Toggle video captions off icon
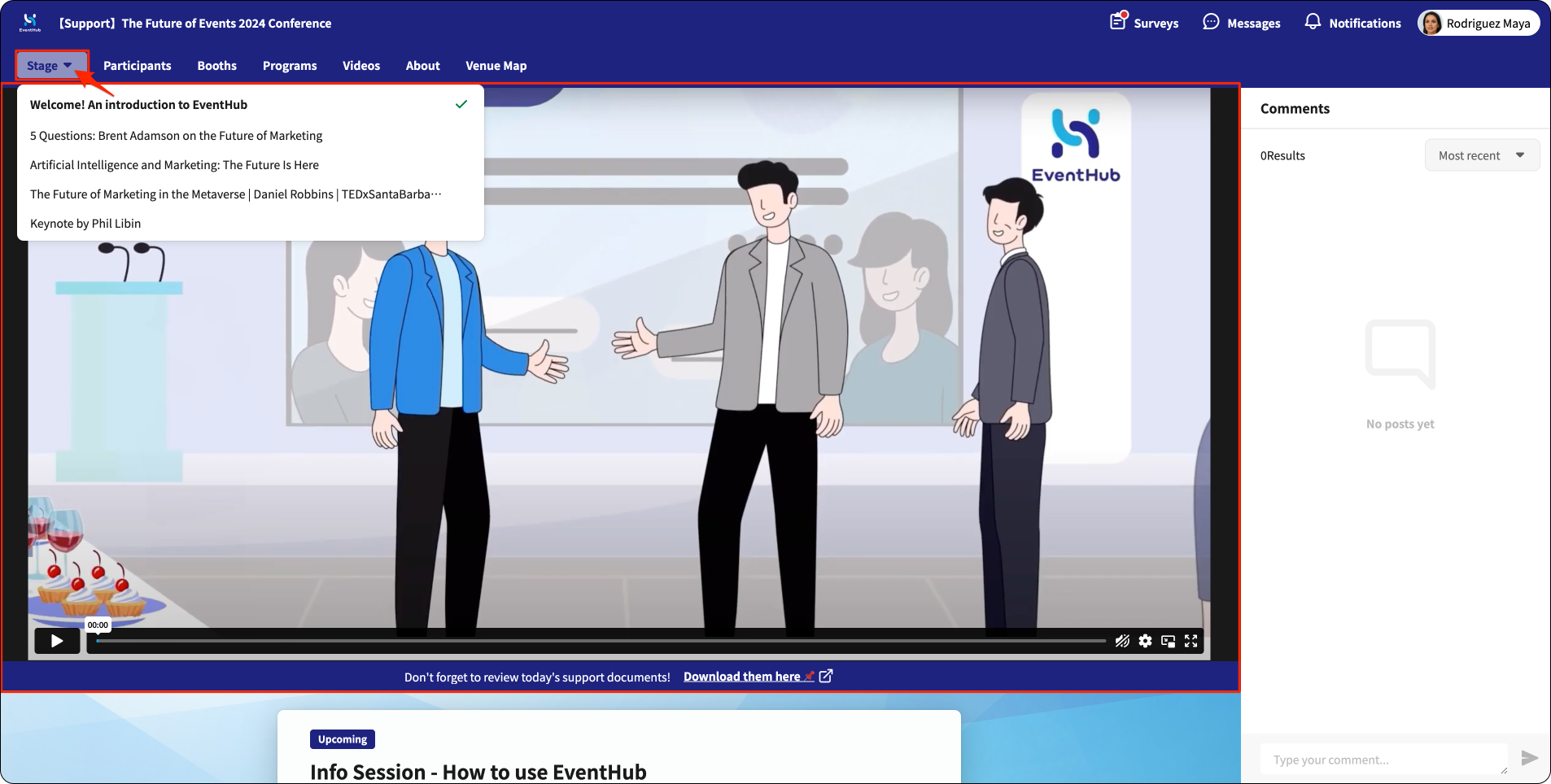1551x784 pixels. pyautogui.click(x=1122, y=641)
